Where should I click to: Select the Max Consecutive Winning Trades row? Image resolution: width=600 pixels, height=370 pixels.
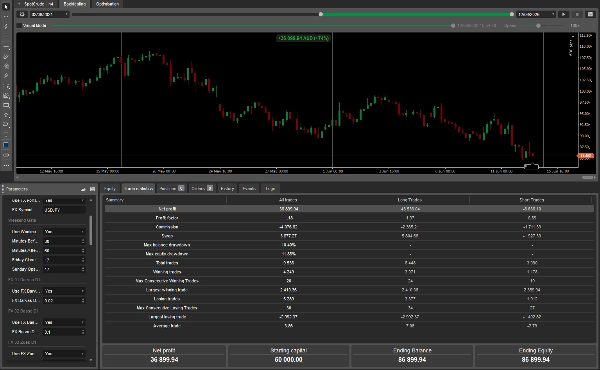click(x=349, y=281)
